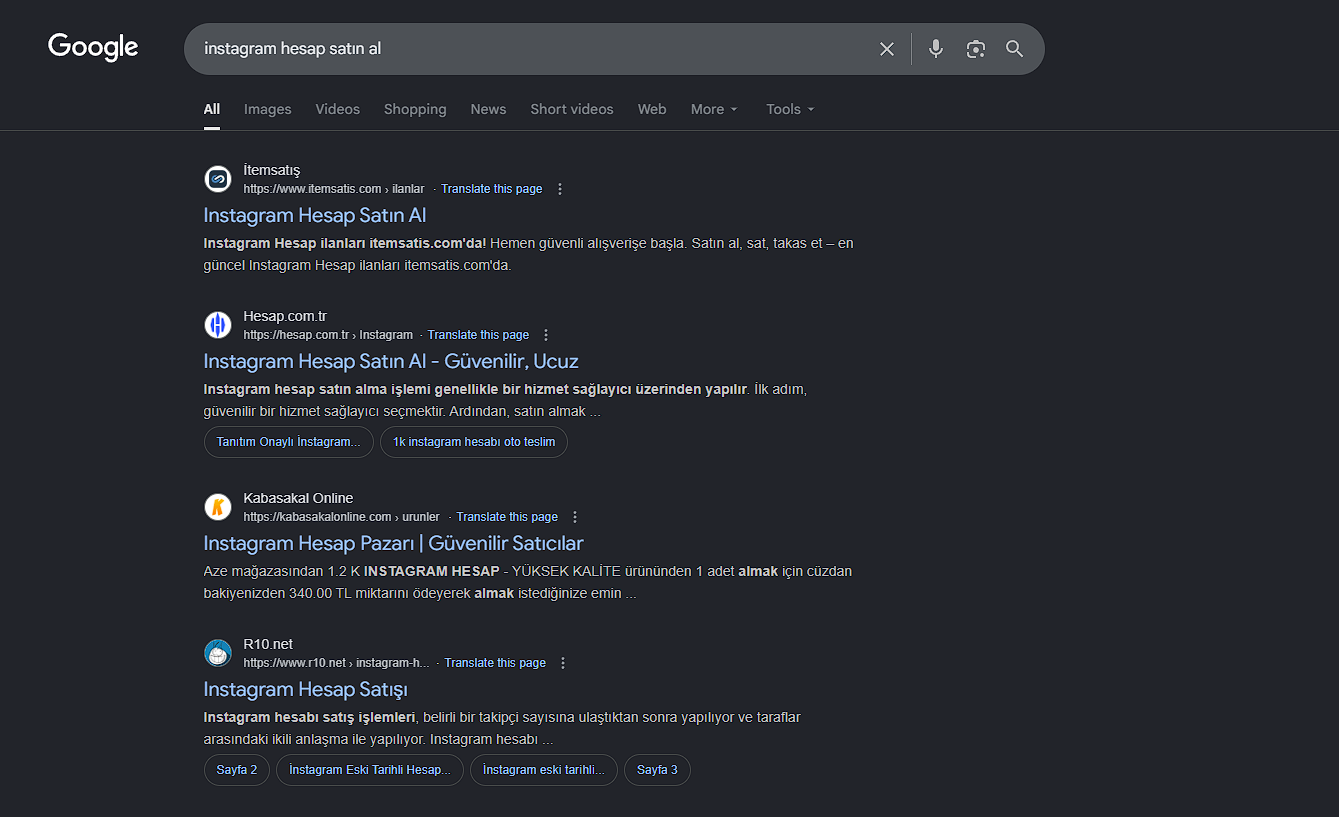Translate the Kabasakal Online result page

(x=507, y=517)
